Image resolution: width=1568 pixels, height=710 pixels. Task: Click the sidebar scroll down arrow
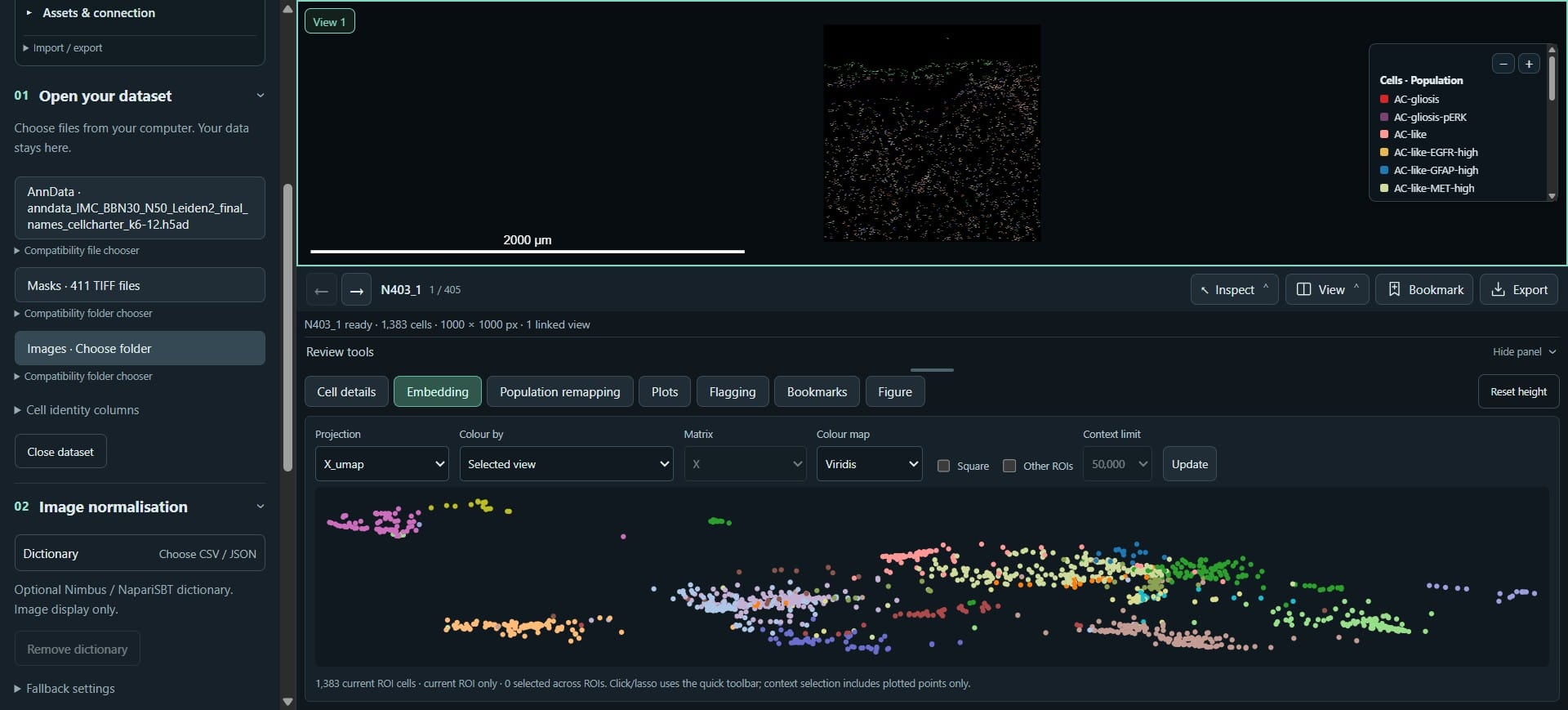287,701
